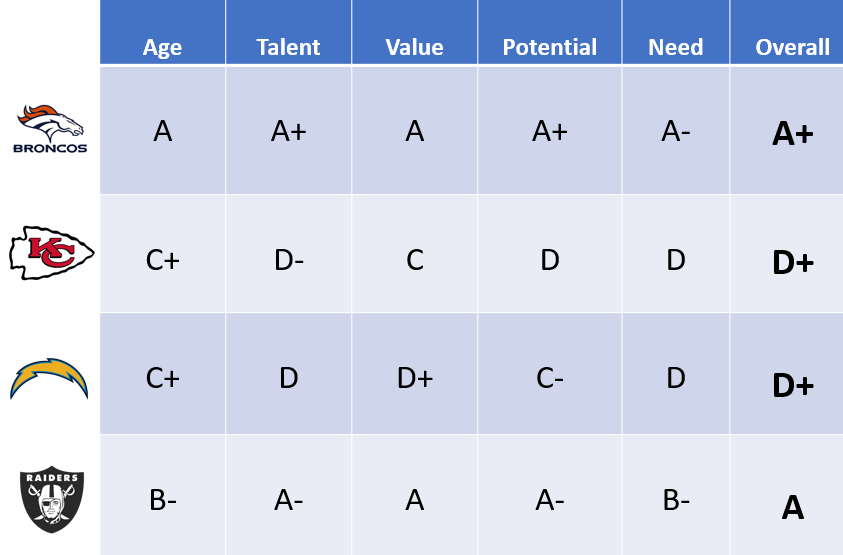
Task: Click the Raiders Age B- grade cell
Action: [162, 495]
